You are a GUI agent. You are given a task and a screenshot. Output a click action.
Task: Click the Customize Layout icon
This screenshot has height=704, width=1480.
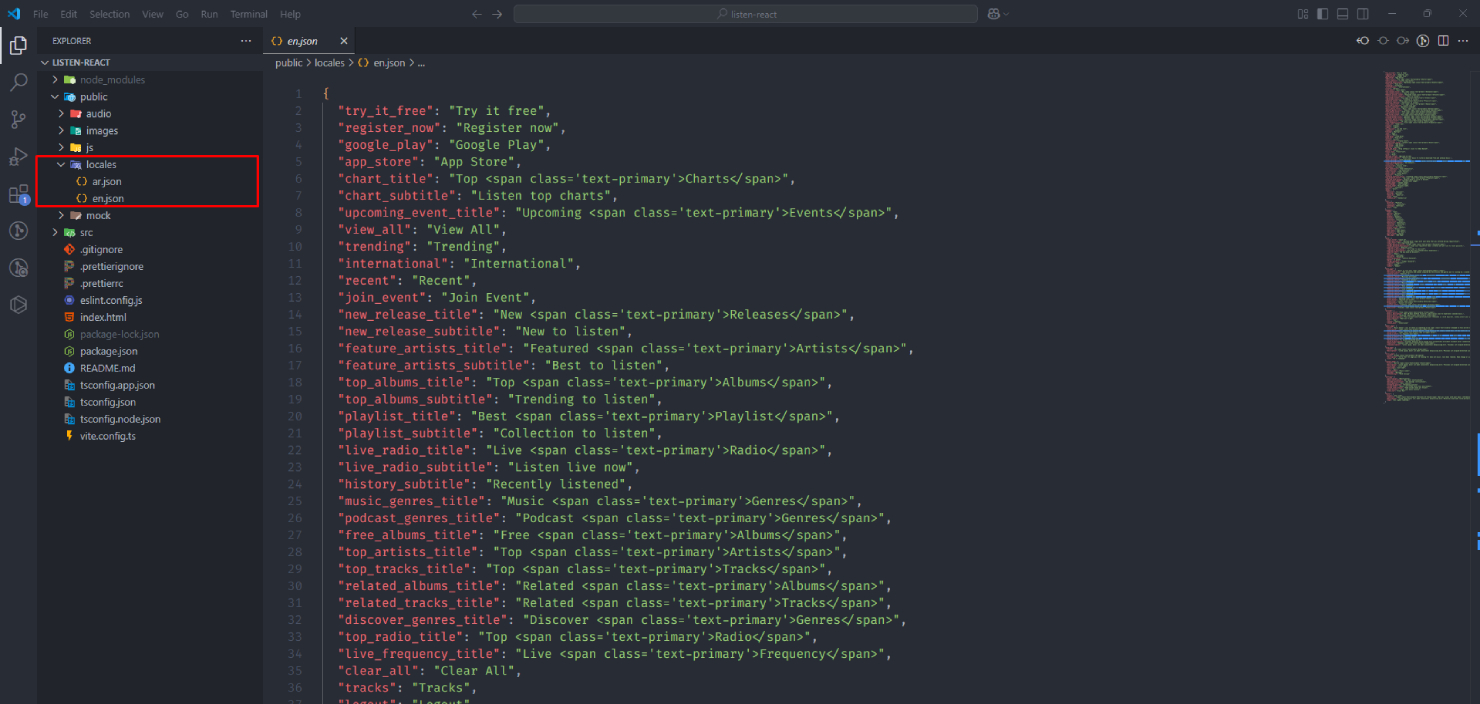pos(1302,14)
